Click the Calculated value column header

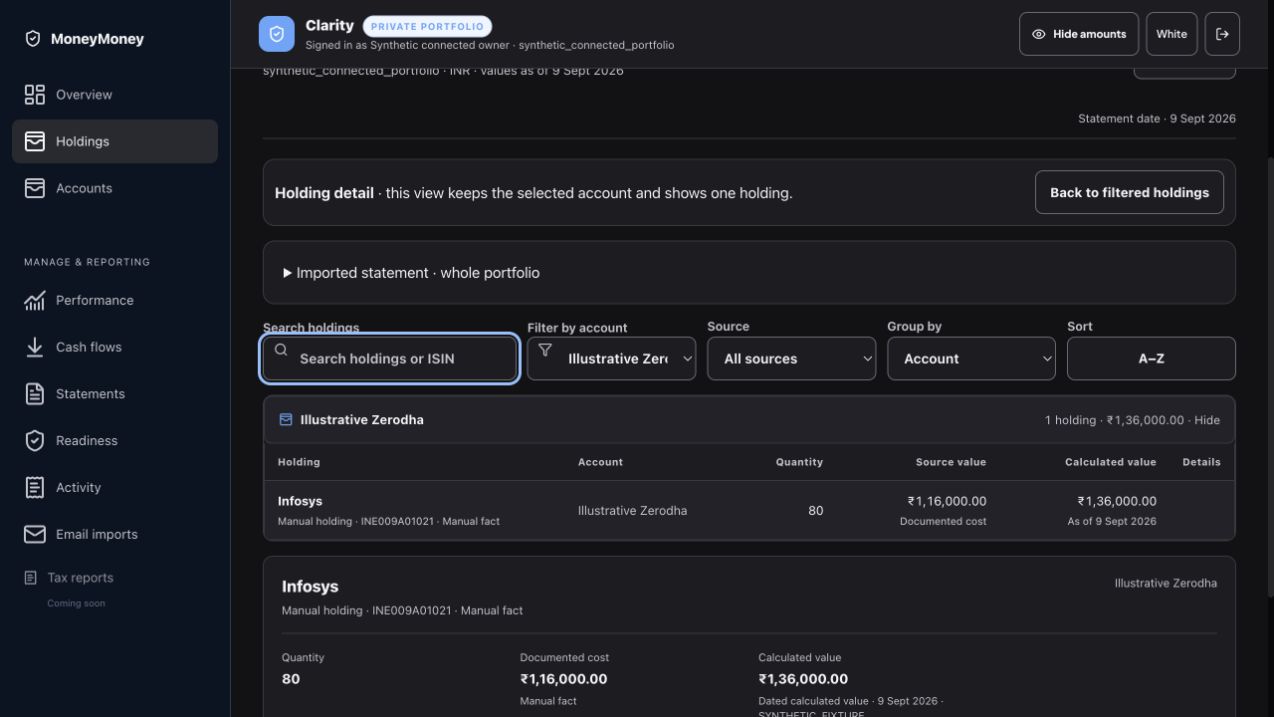tap(1110, 462)
